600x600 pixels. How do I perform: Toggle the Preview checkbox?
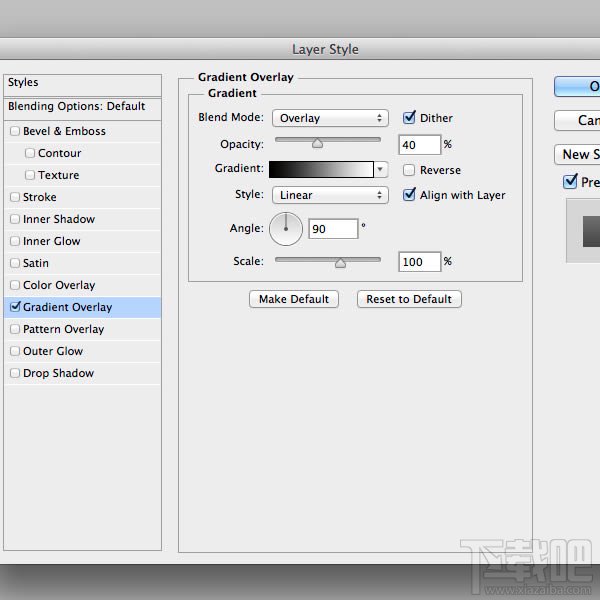(570, 181)
